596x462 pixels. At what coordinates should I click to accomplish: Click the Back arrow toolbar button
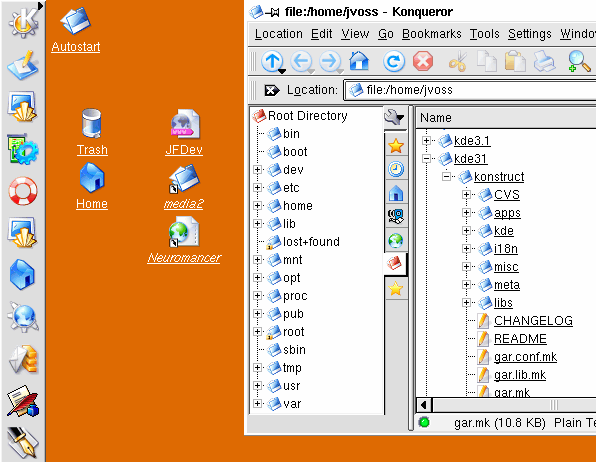302,61
